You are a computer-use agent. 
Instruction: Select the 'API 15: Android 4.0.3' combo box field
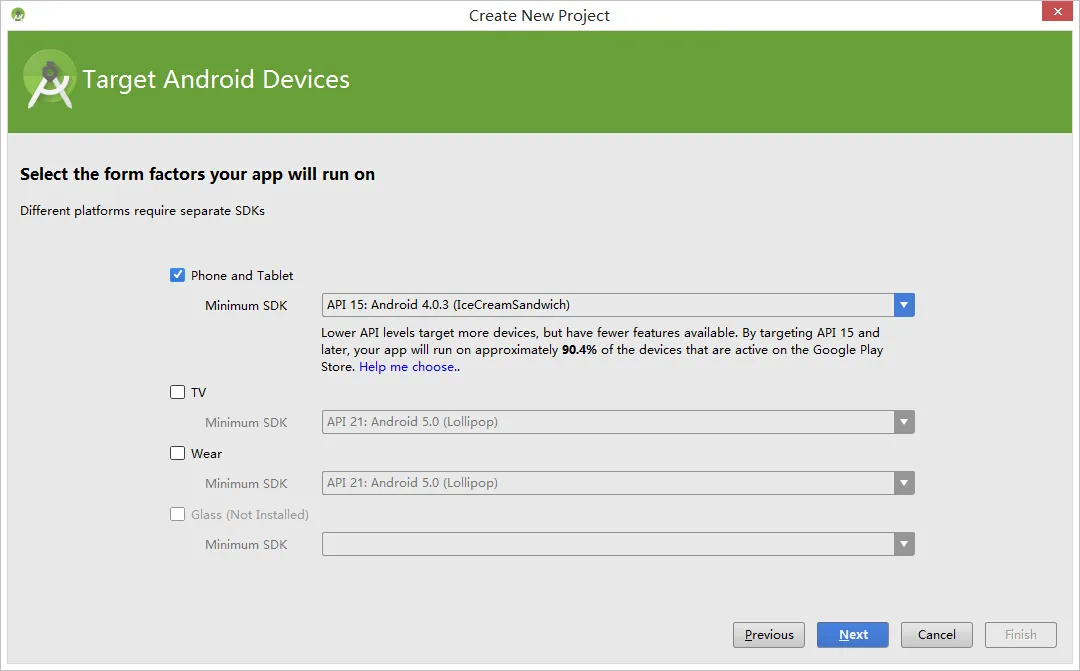(607, 305)
